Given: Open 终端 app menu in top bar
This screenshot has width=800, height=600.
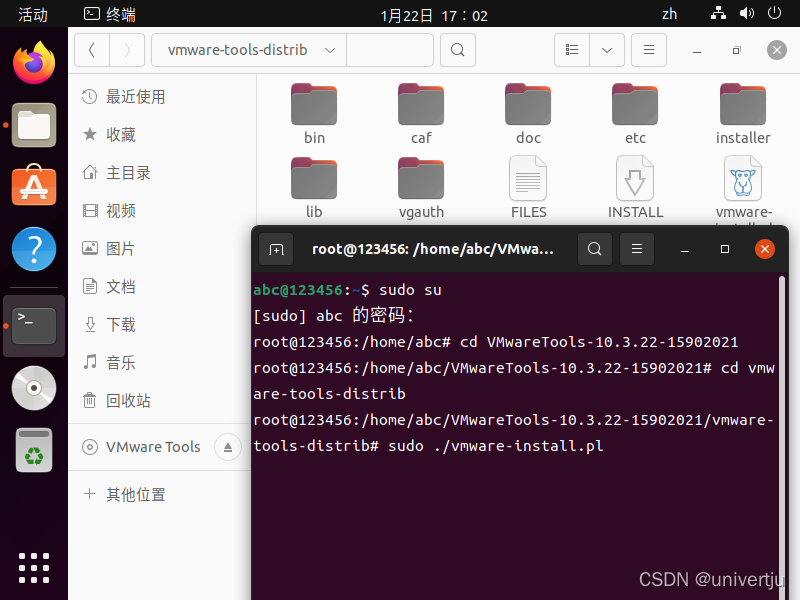Looking at the screenshot, I should click(110, 14).
